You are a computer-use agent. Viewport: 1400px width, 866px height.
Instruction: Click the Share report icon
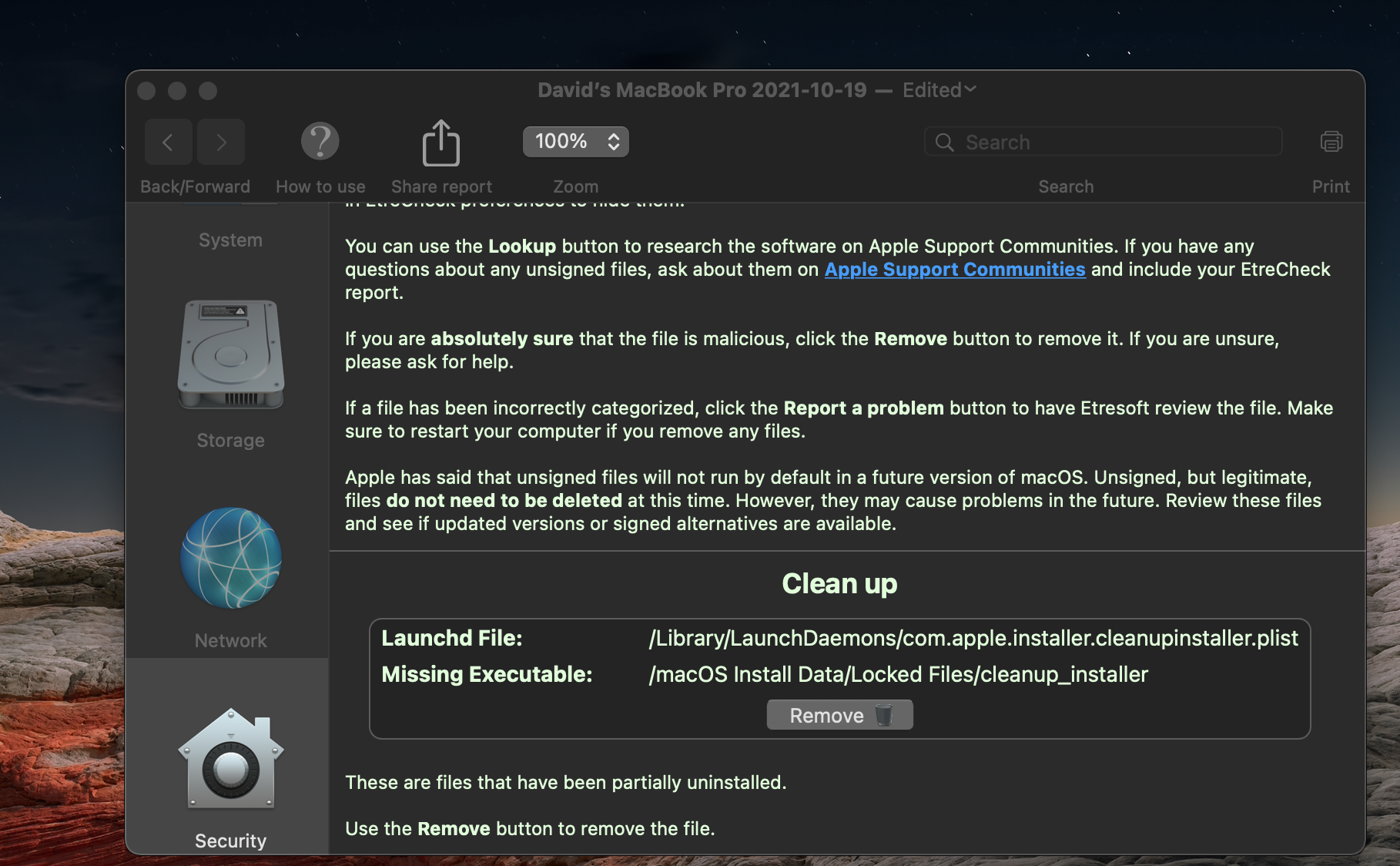[x=441, y=143]
